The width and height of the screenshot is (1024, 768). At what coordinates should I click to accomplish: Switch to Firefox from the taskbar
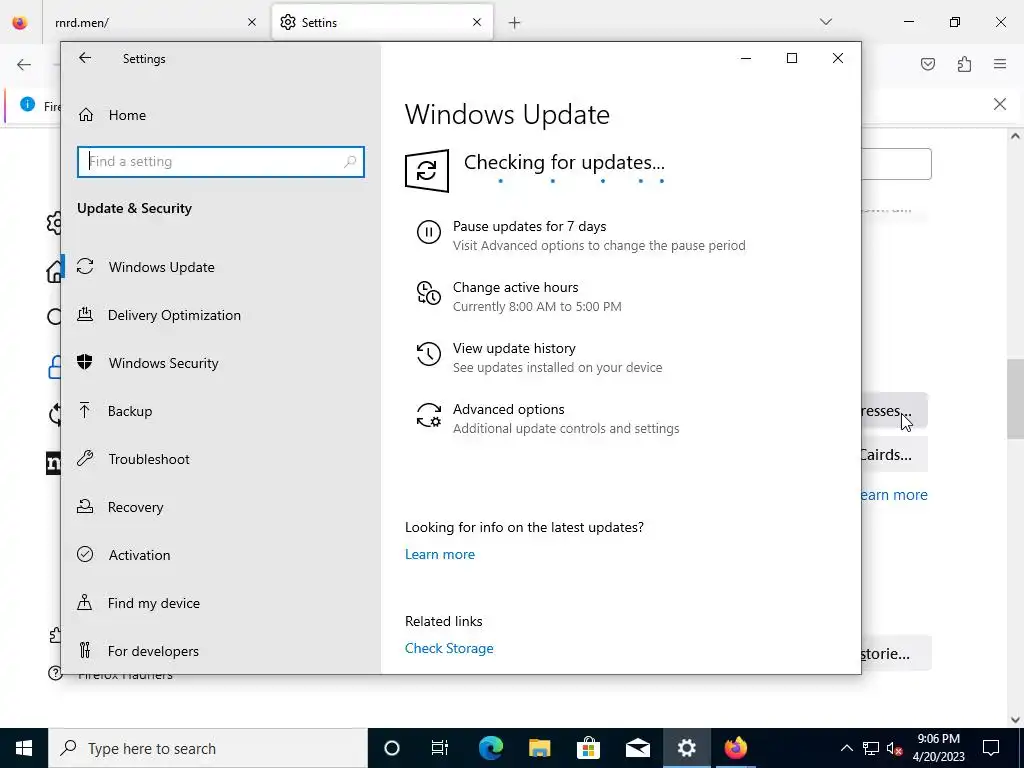point(735,748)
